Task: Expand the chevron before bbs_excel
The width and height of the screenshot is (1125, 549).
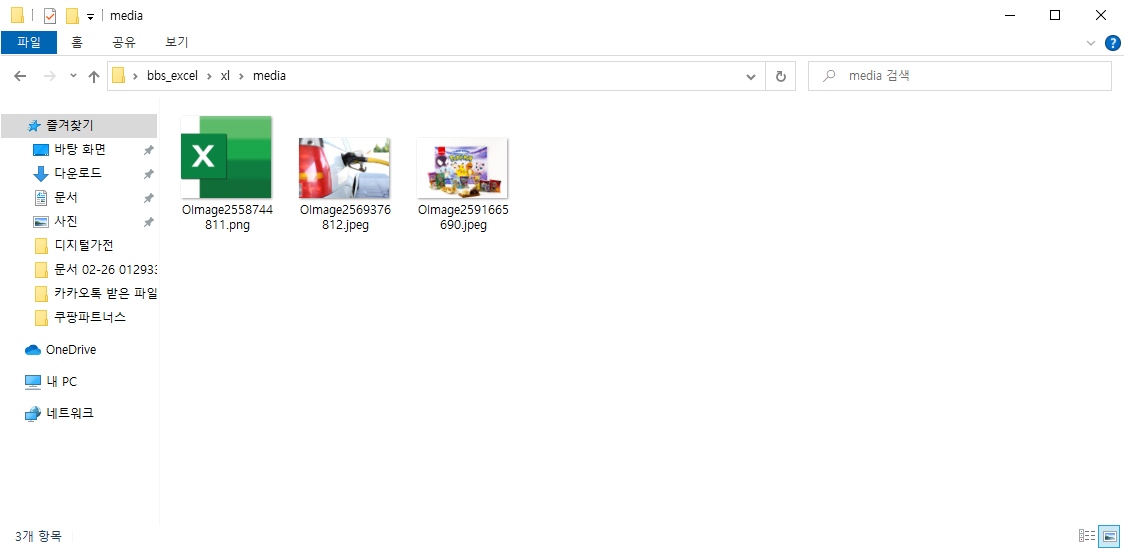Action: point(135,75)
